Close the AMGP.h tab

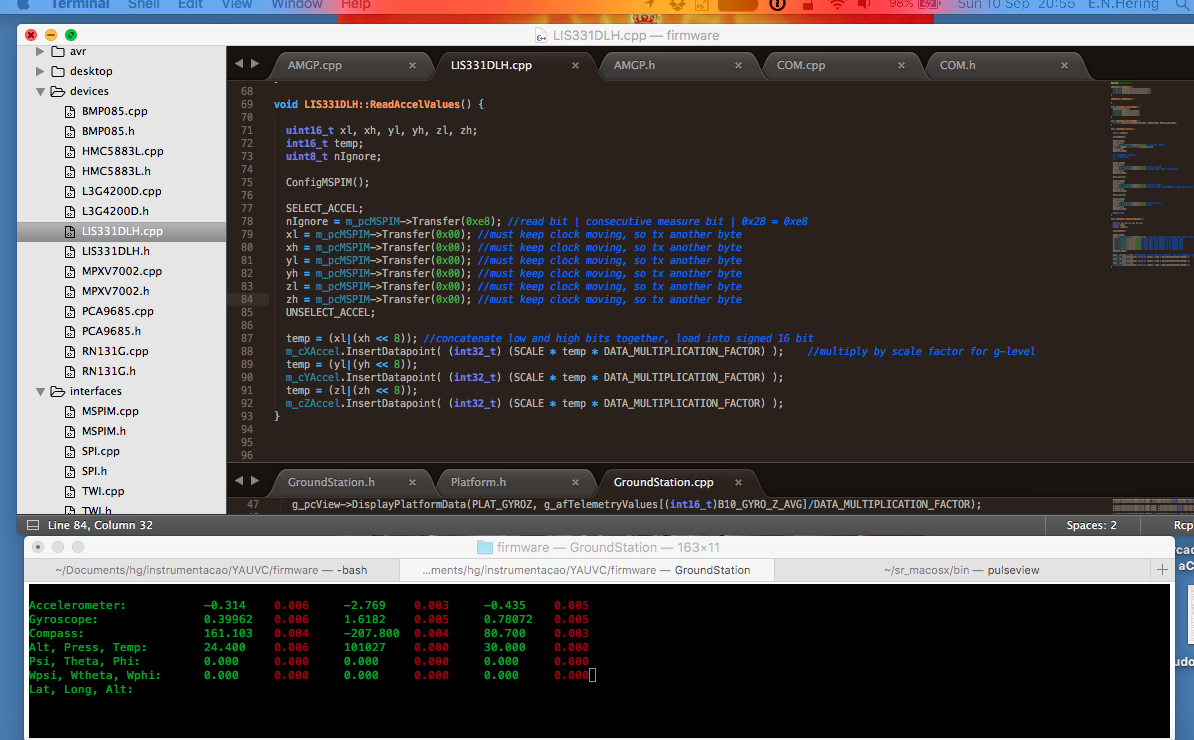[x=738, y=65]
